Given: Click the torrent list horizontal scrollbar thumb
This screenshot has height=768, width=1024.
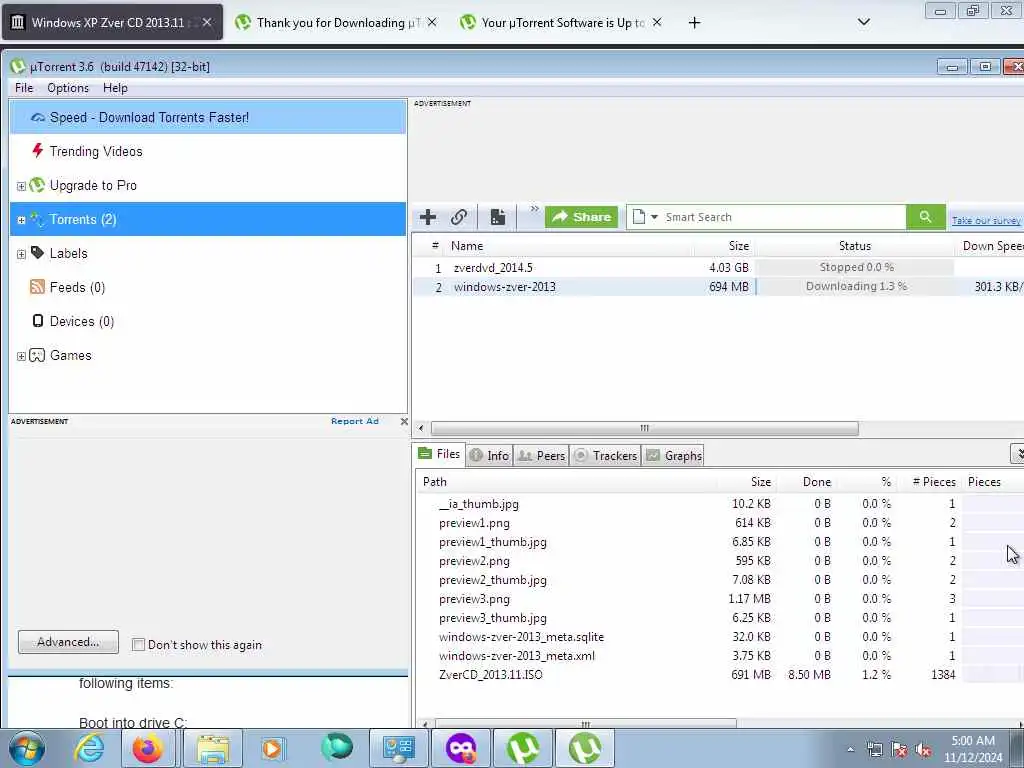Looking at the screenshot, I should click(645, 428).
